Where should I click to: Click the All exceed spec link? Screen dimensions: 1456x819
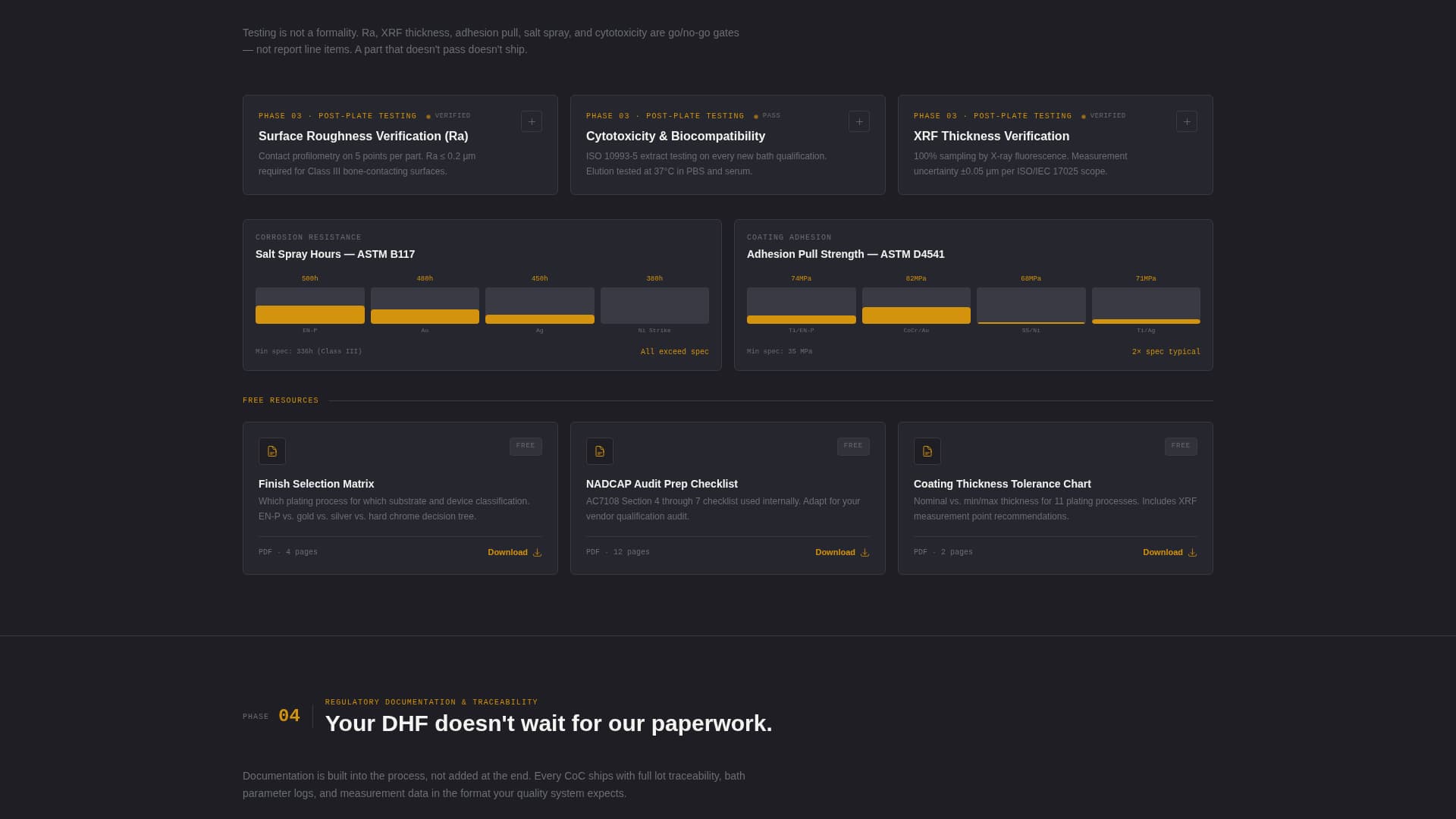[x=674, y=351]
